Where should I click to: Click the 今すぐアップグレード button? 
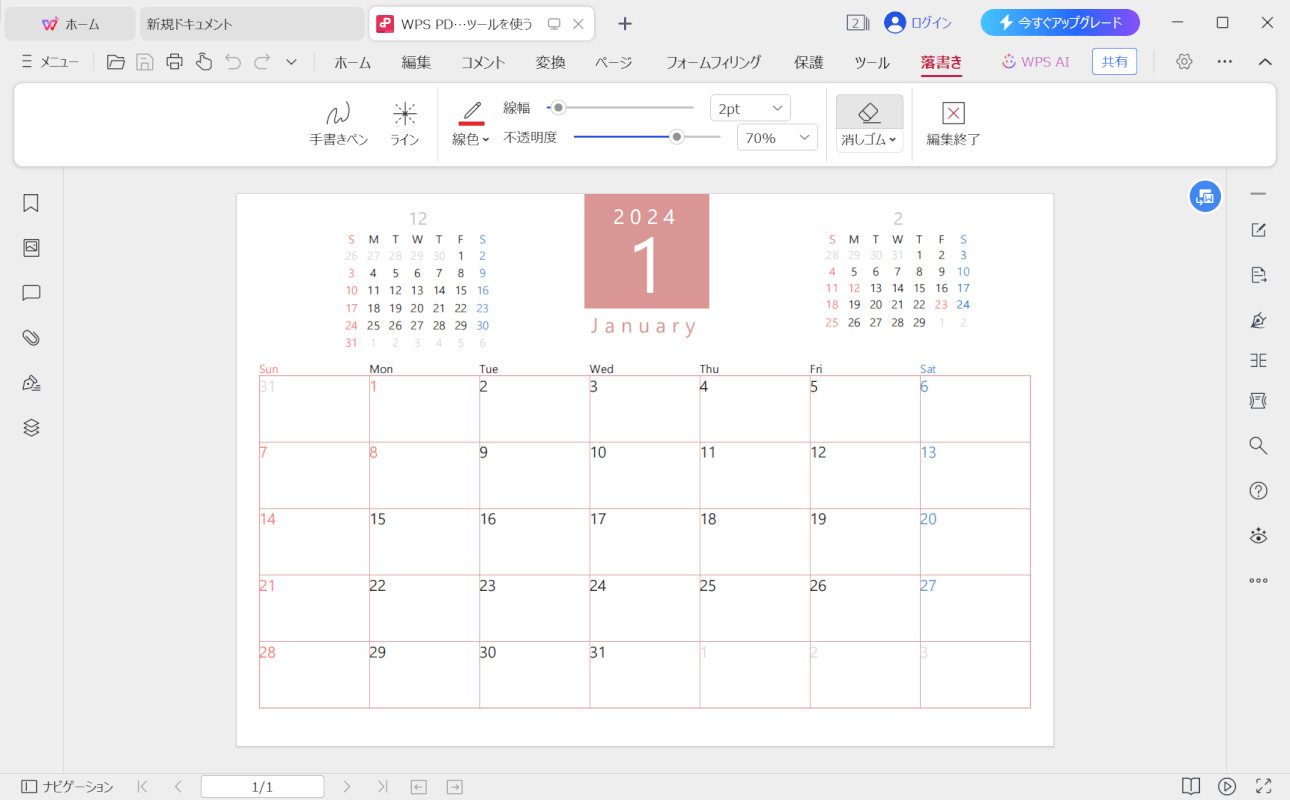click(x=1060, y=22)
